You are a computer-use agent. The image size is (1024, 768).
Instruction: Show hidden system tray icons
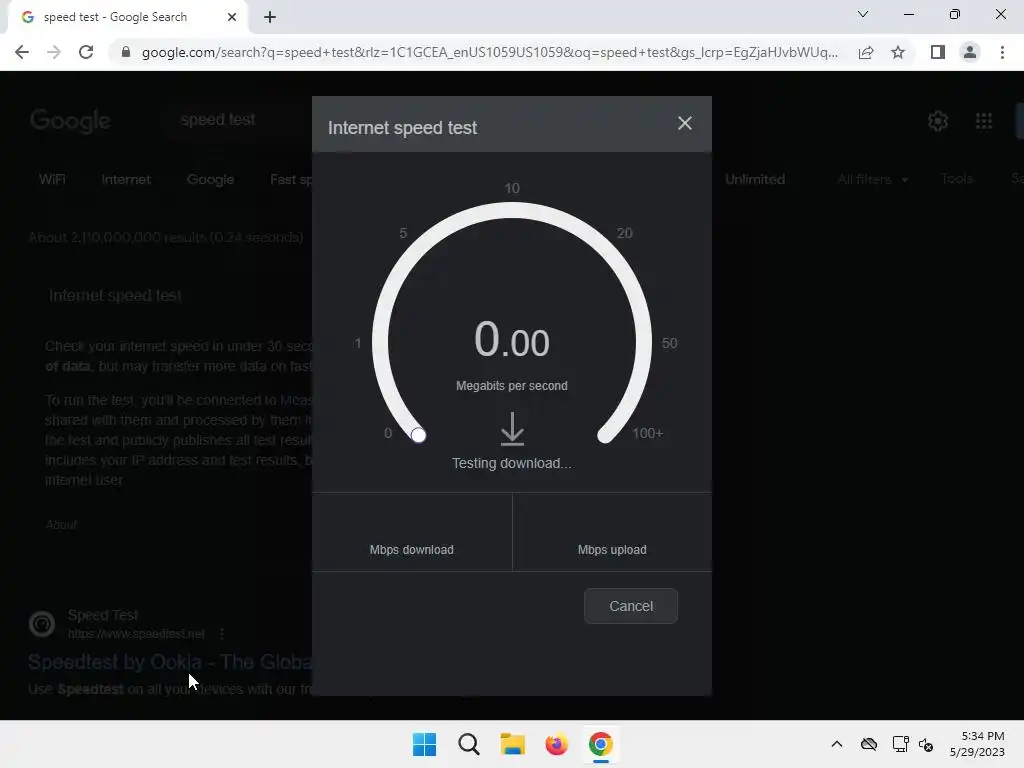pyautogui.click(x=837, y=744)
